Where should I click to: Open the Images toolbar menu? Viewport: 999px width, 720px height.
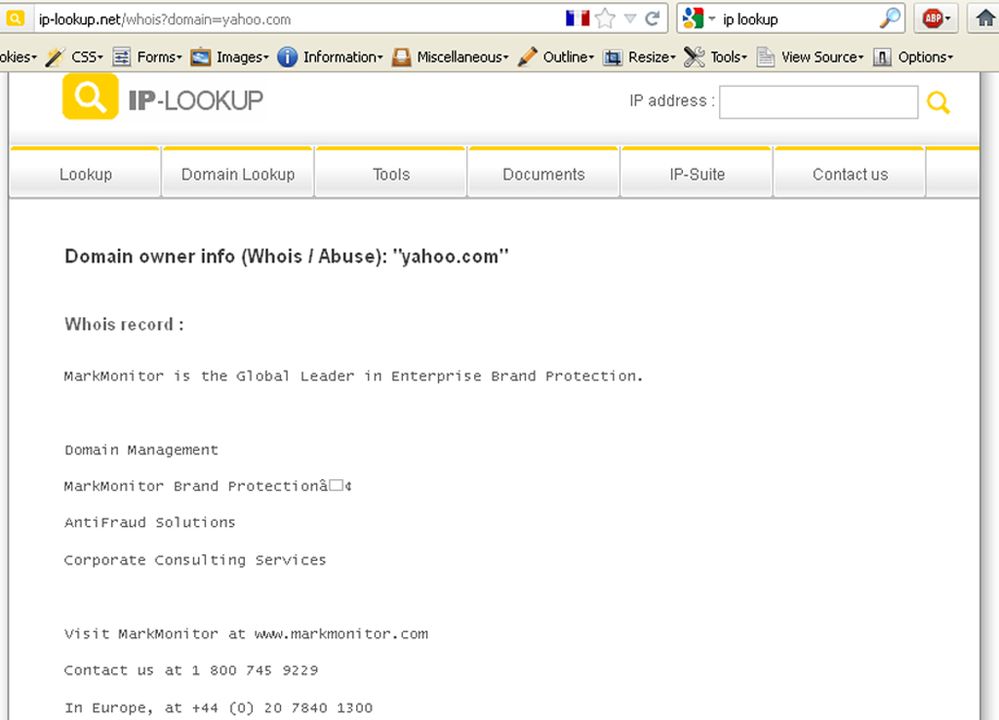(x=230, y=57)
